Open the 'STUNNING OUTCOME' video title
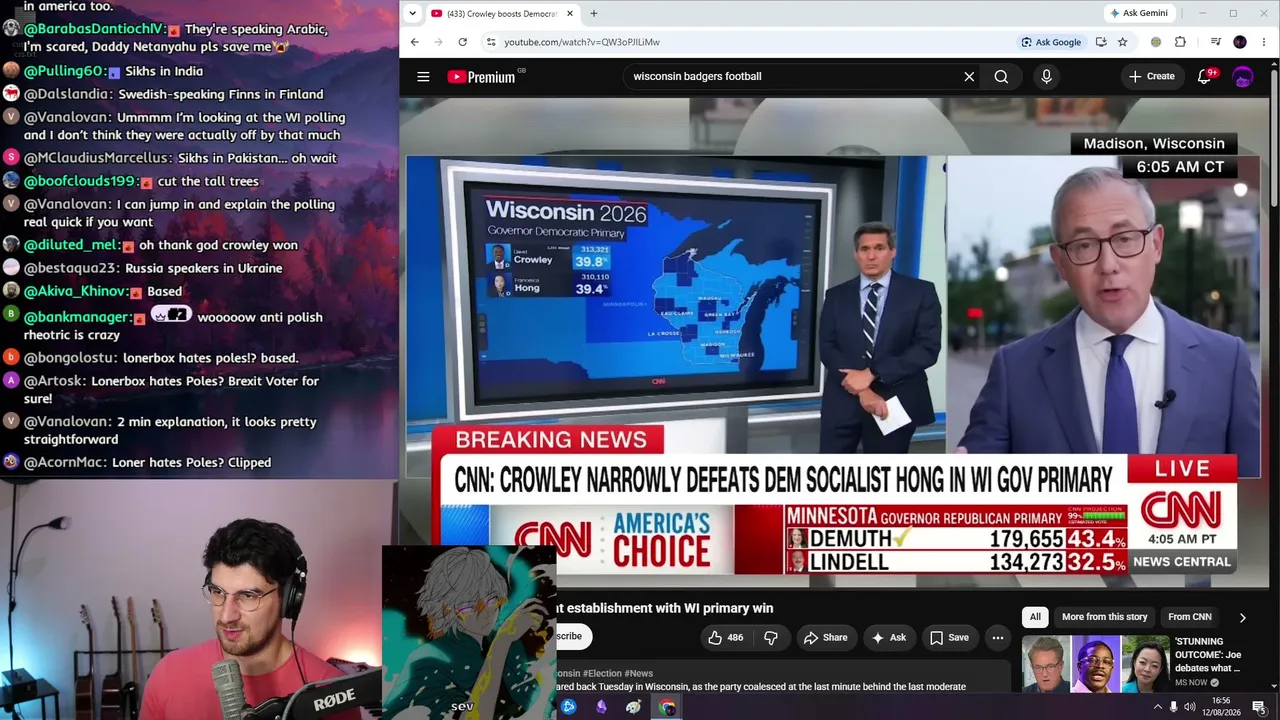Image resolution: width=1280 pixels, height=720 pixels. click(1208, 655)
